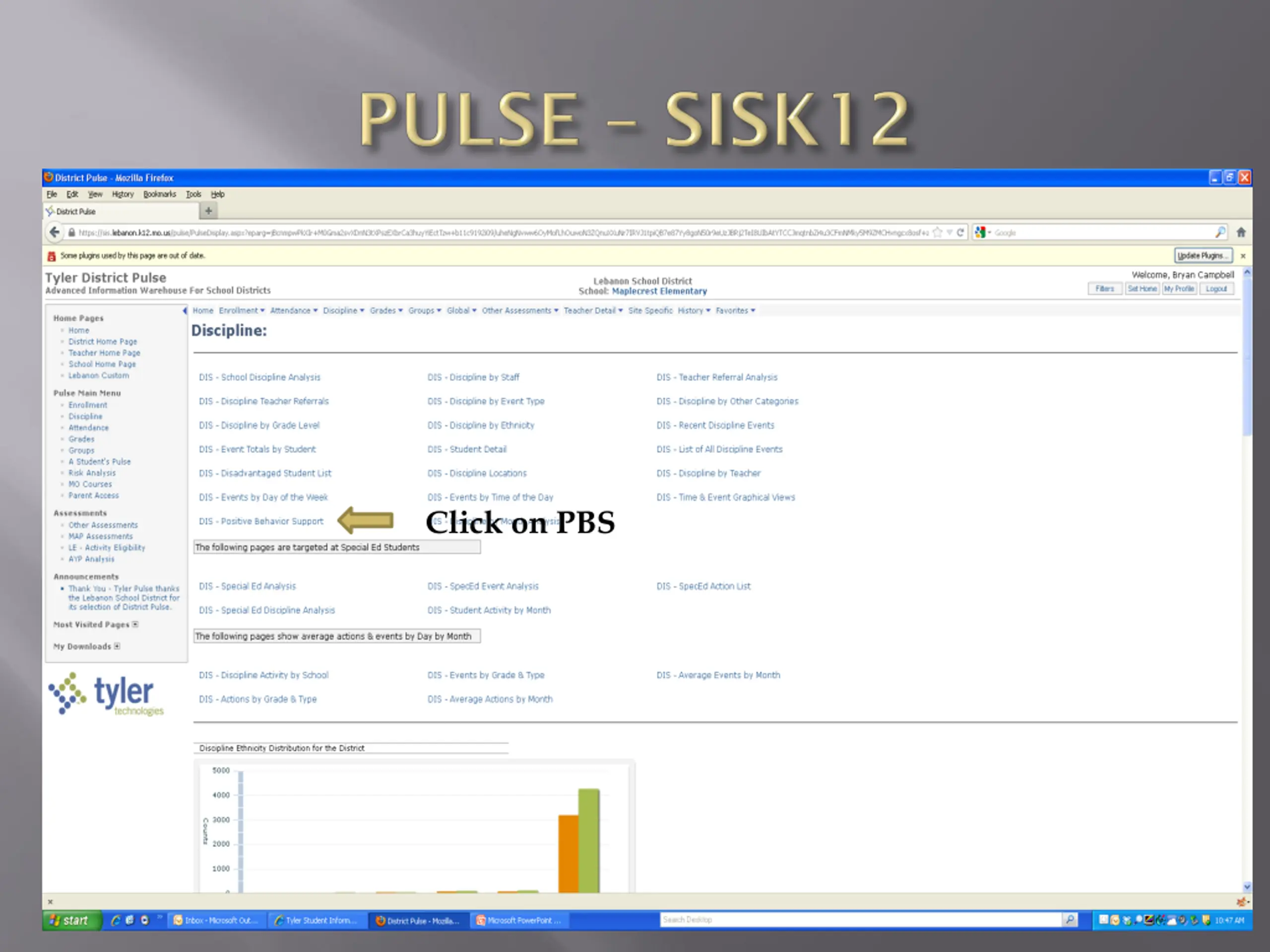The height and width of the screenshot is (952, 1270).
Task: Click the reload page icon in the address bar
Action: (x=960, y=233)
